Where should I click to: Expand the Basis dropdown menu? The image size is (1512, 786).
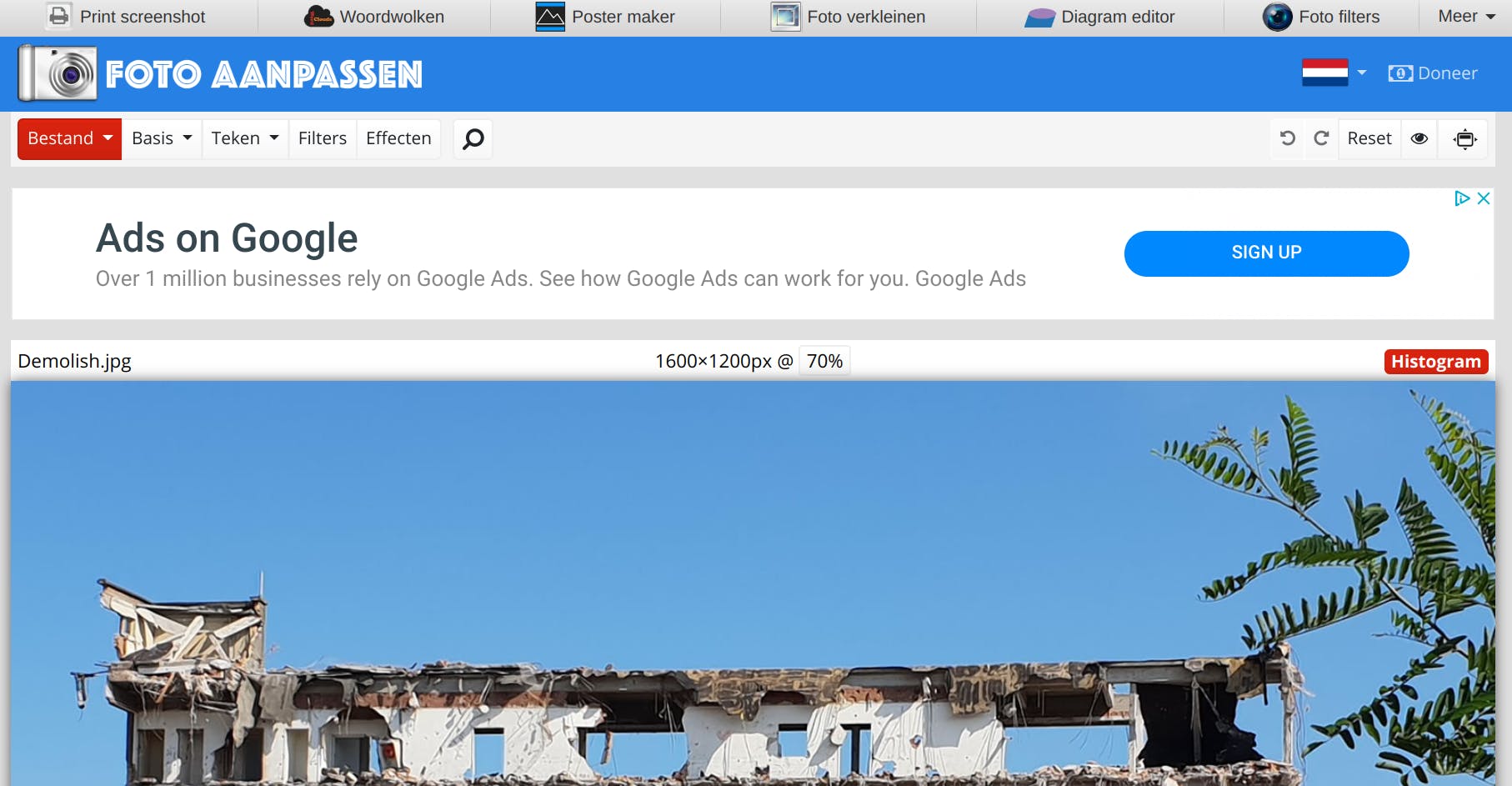click(162, 138)
